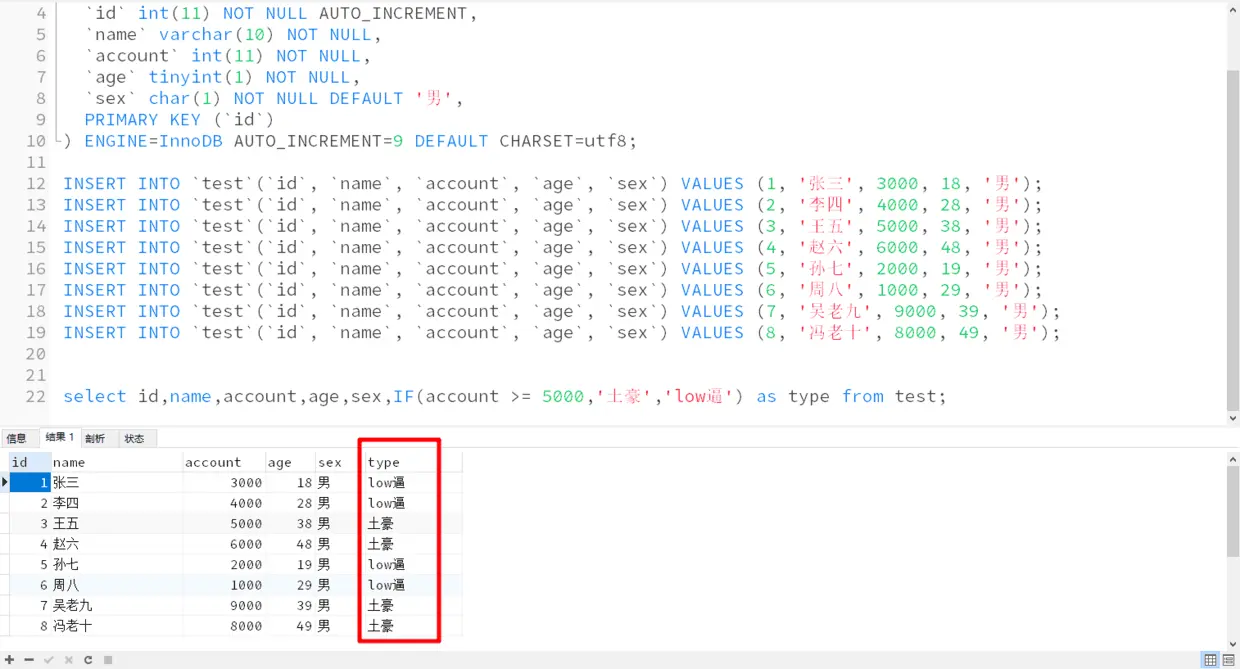Select id cell 1 in the results grid
1240x669 pixels.
30,482
